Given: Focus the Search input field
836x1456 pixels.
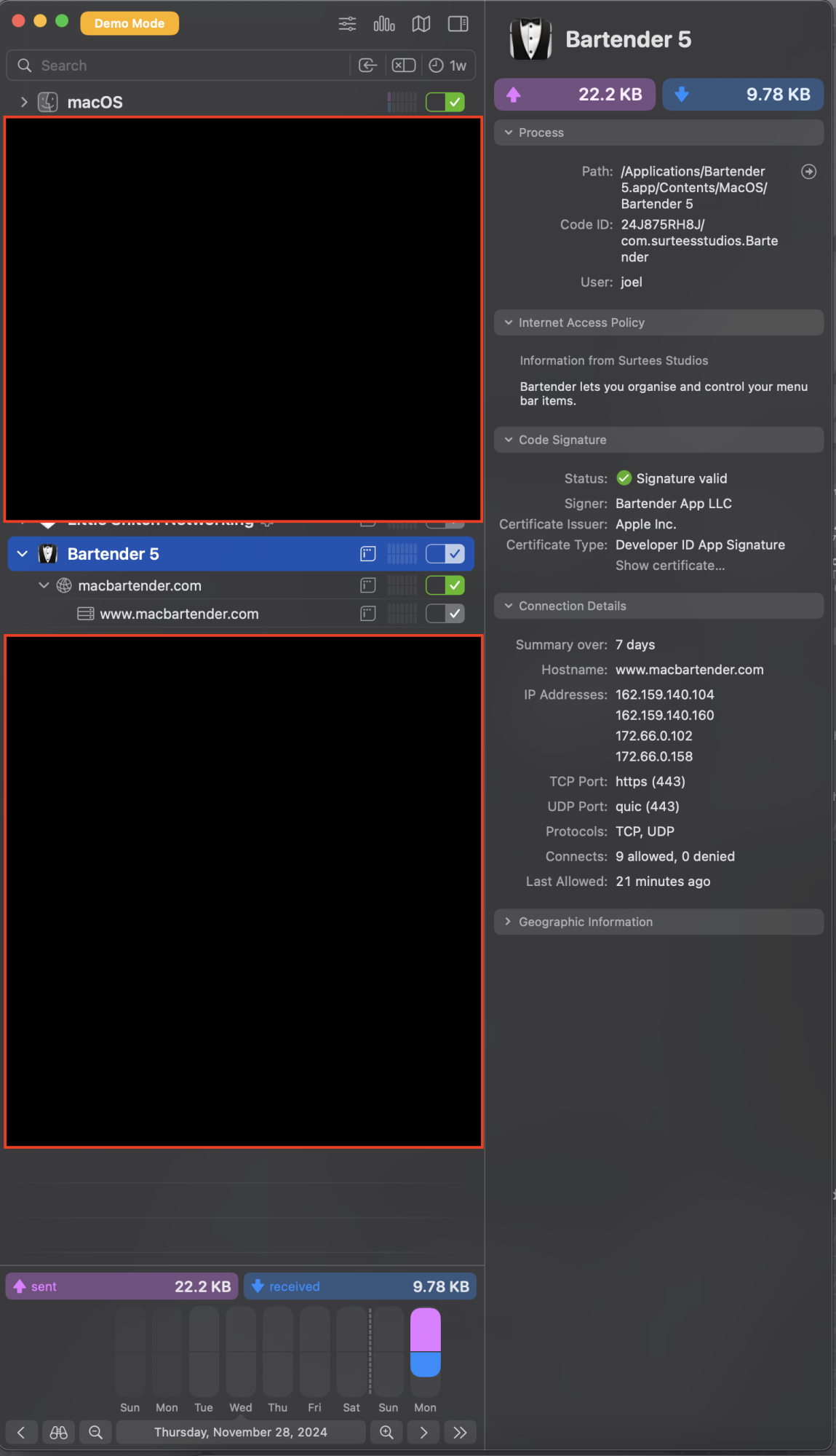Looking at the screenshot, I should 193,66.
